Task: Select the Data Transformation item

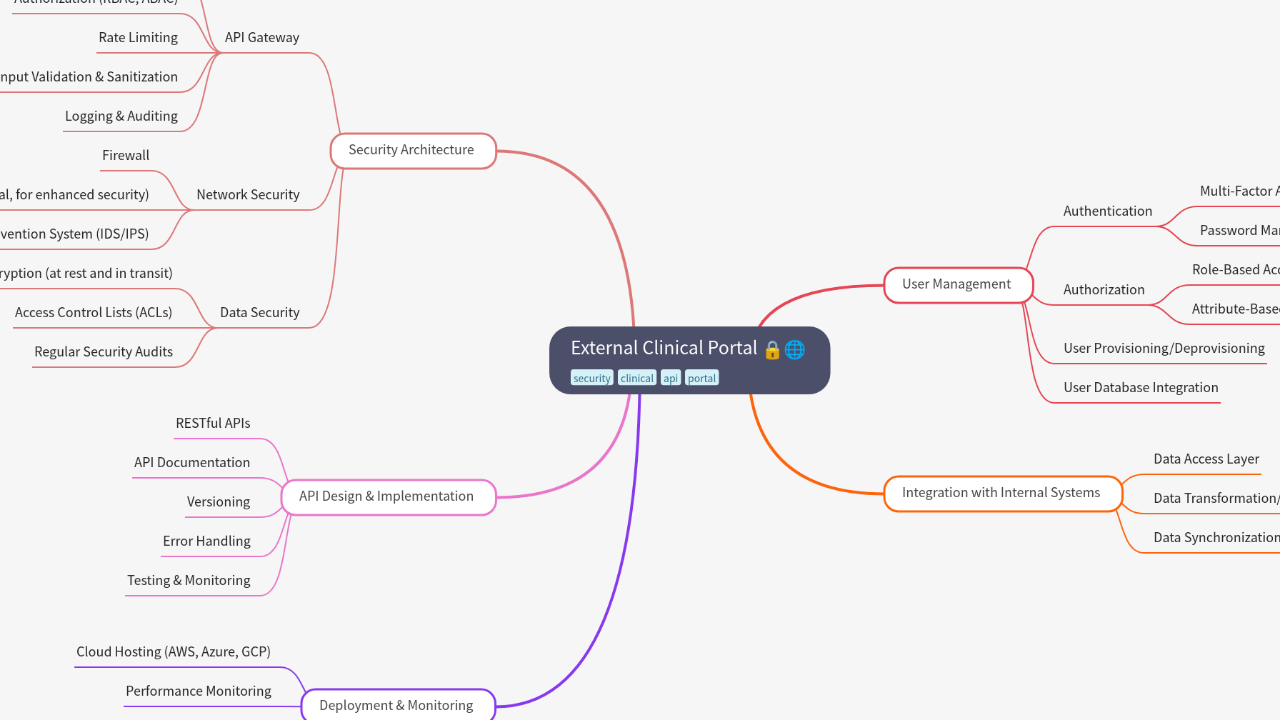Action: click(x=1216, y=498)
